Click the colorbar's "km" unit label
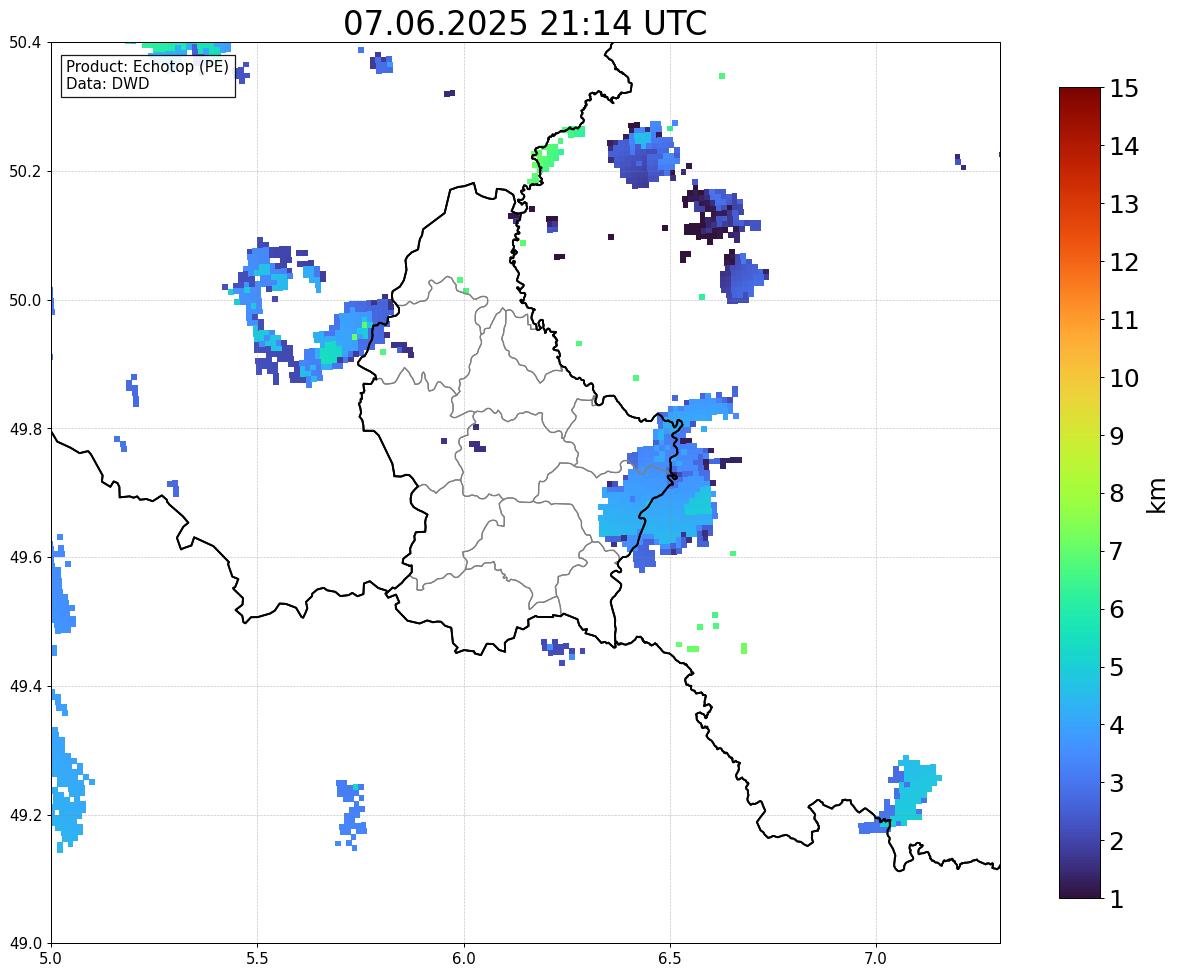The width and height of the screenshot is (1178, 976). click(1157, 494)
